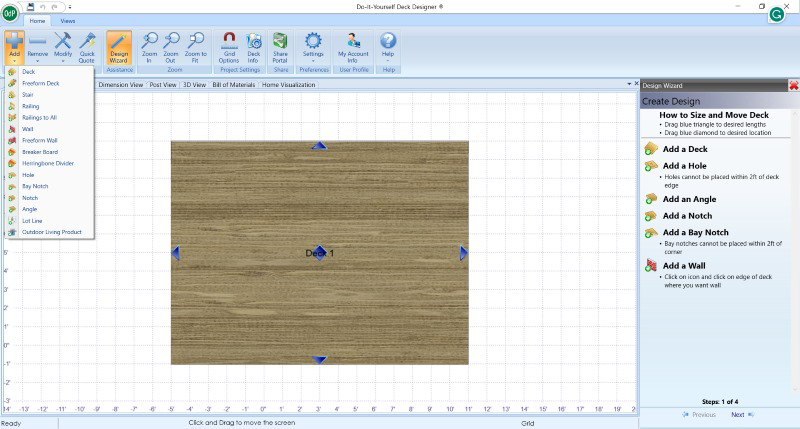Click Zoom to Fit icon
Viewport: 800px width, 429px height.
[x=196, y=45]
